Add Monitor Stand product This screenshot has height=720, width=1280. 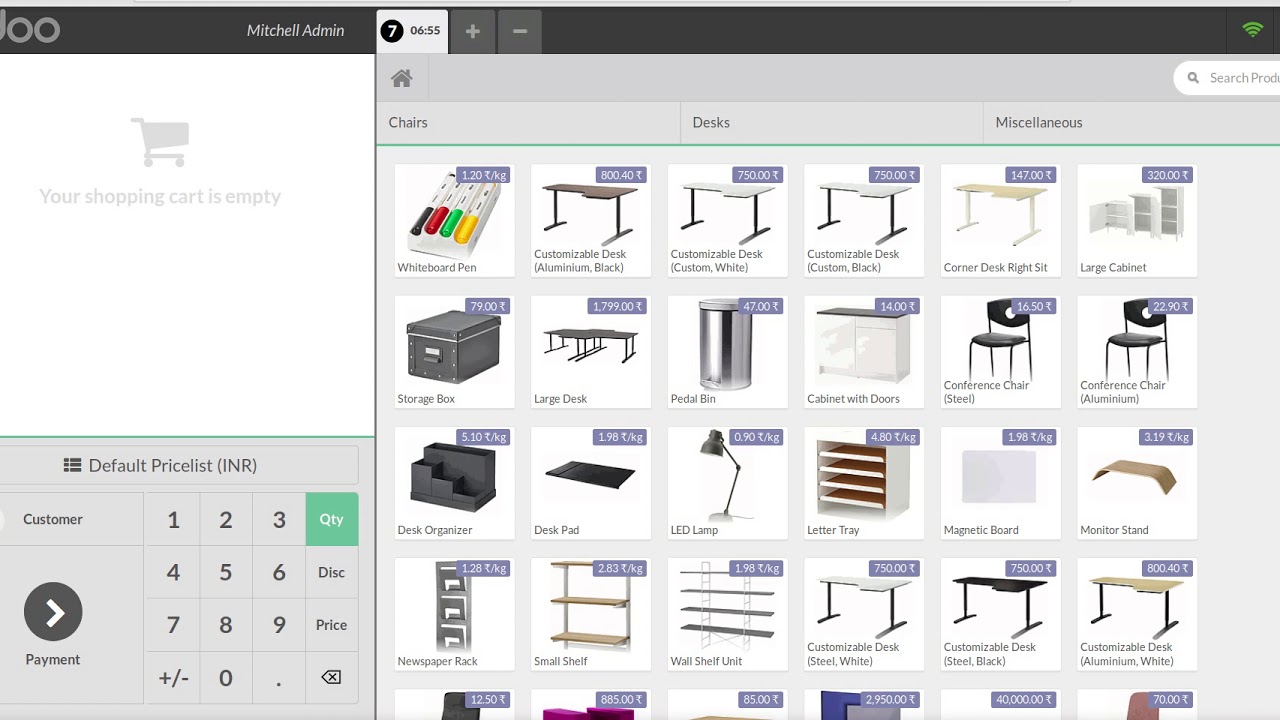(x=1137, y=483)
